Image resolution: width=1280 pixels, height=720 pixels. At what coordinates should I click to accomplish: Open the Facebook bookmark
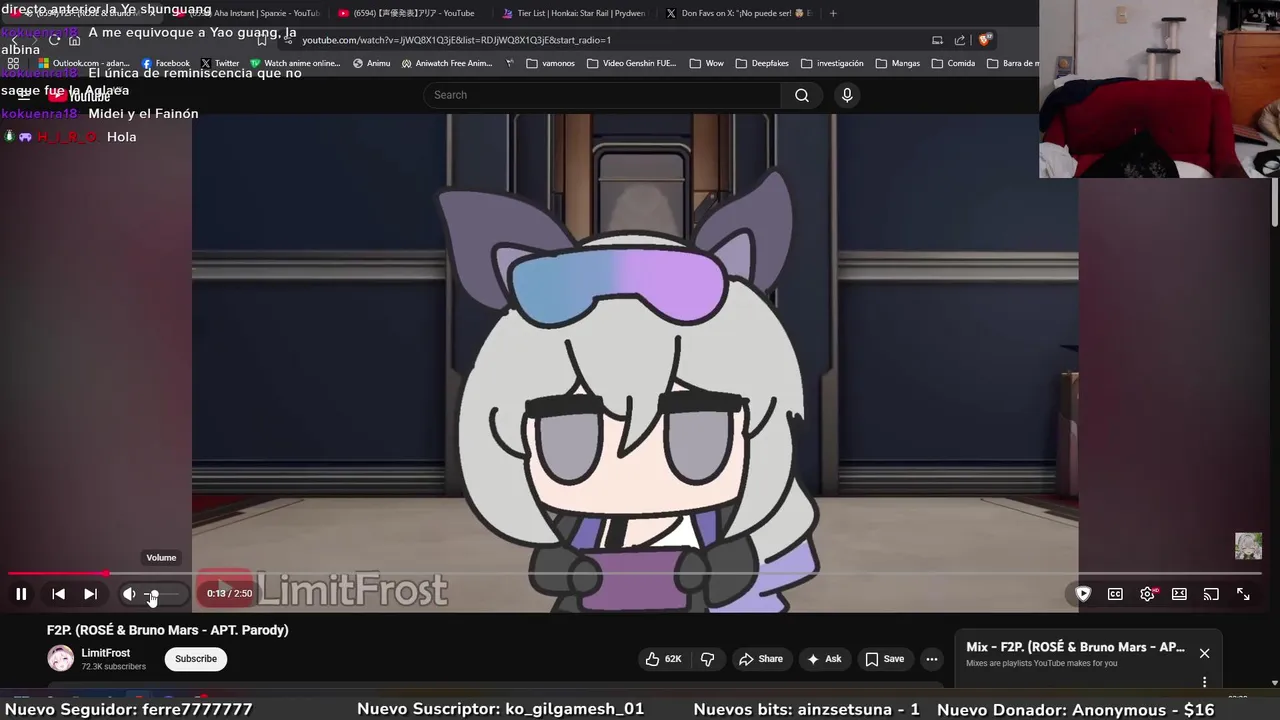(166, 63)
